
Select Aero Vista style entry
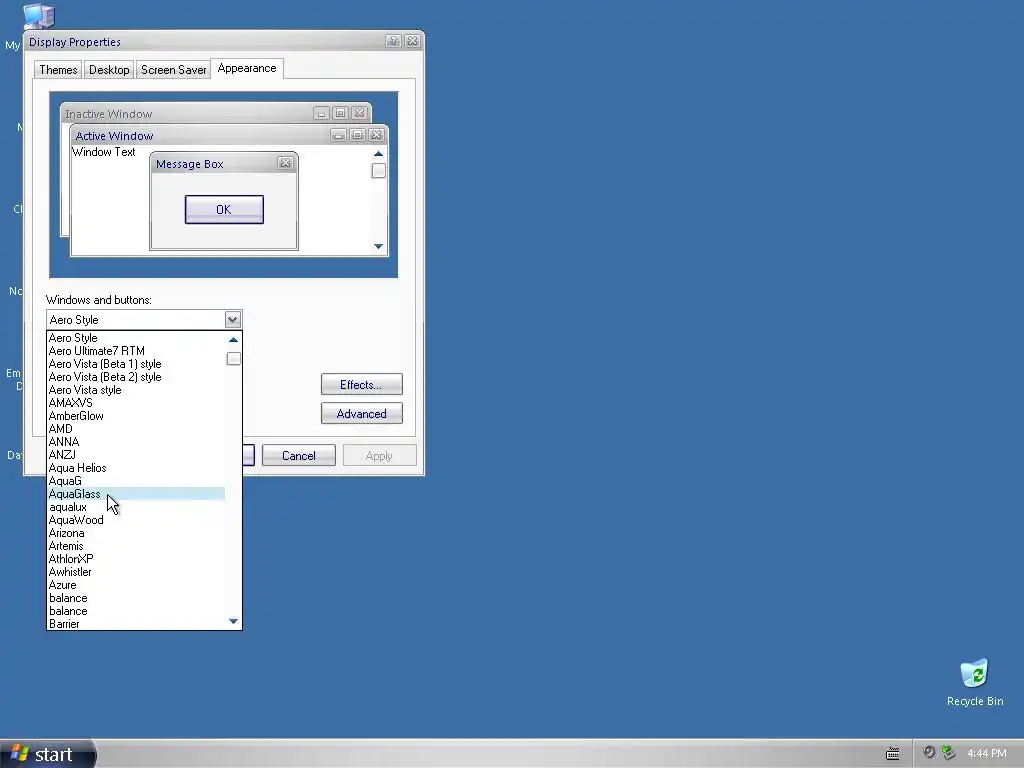point(136,390)
